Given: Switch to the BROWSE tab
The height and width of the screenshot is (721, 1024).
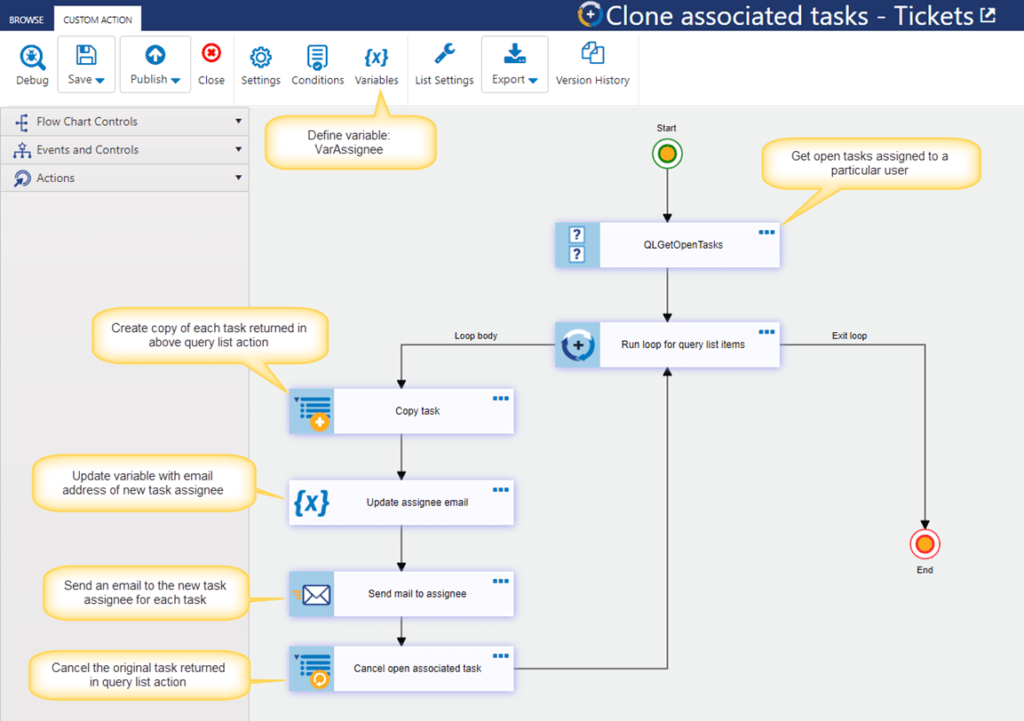Looking at the screenshot, I should 27,20.
